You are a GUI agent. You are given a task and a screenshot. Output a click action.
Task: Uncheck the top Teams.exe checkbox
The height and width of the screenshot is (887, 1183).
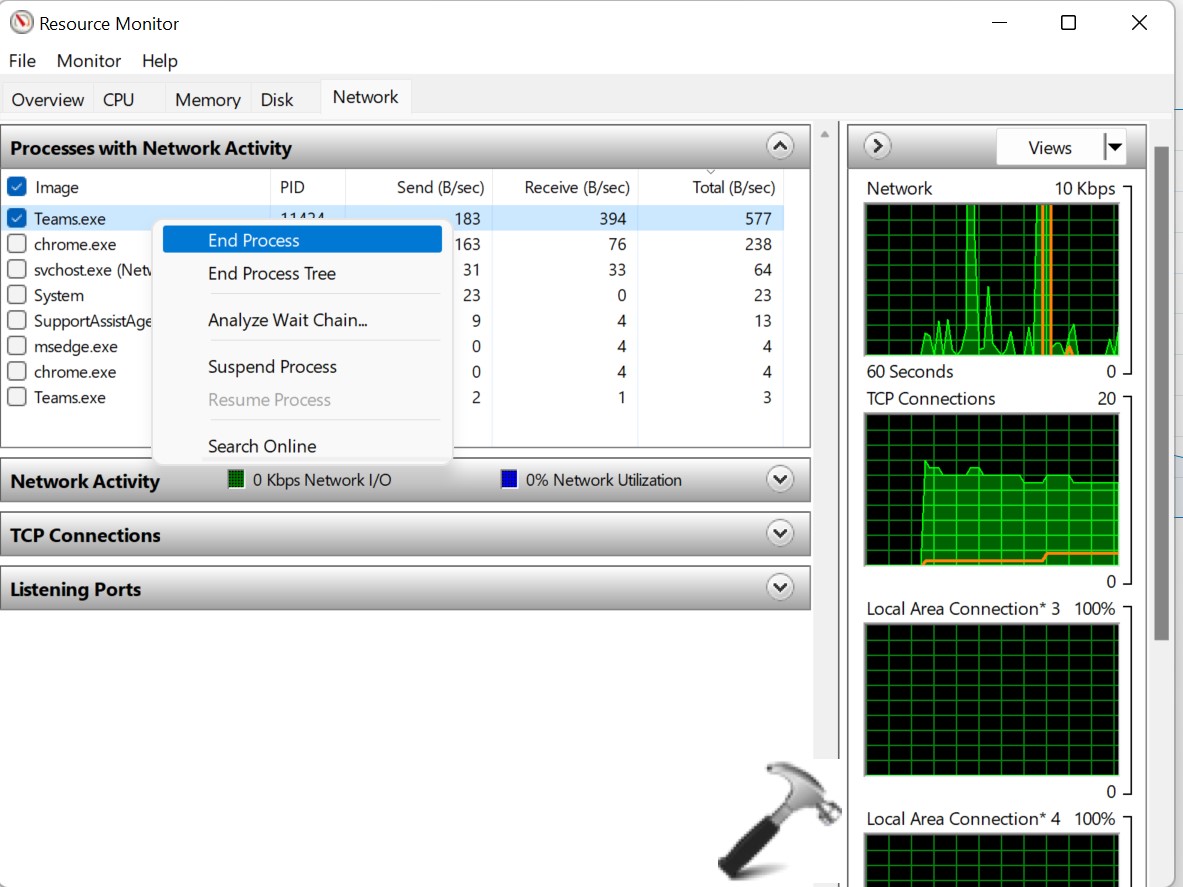coord(17,218)
